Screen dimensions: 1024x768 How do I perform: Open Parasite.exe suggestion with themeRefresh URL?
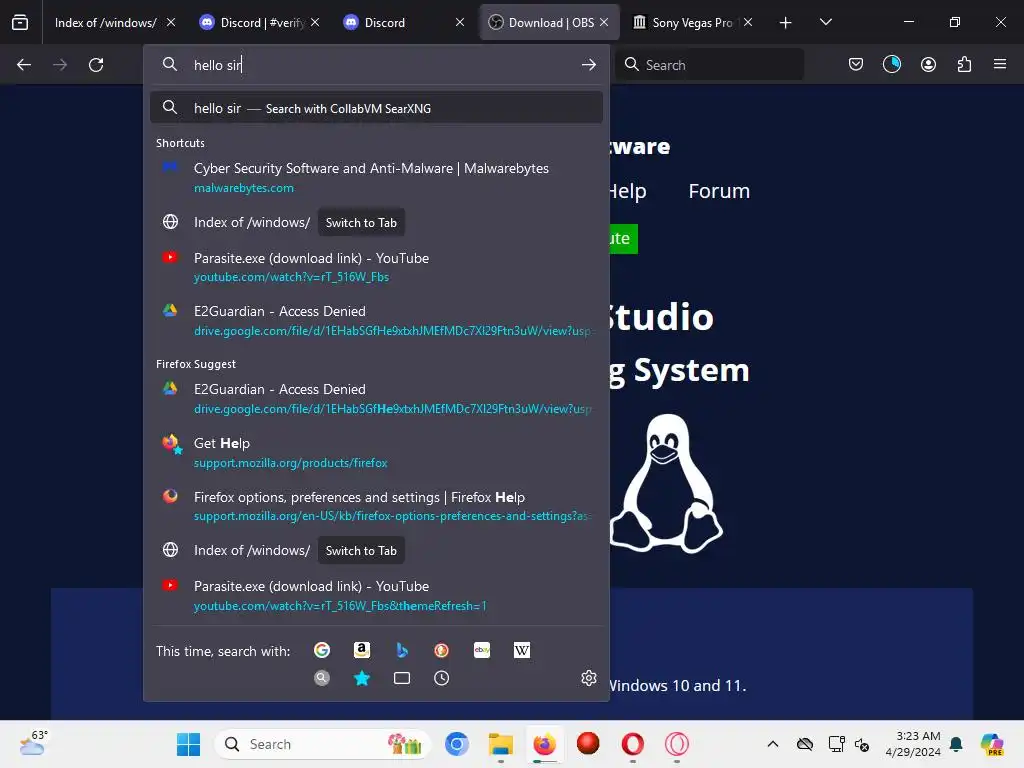(376, 595)
